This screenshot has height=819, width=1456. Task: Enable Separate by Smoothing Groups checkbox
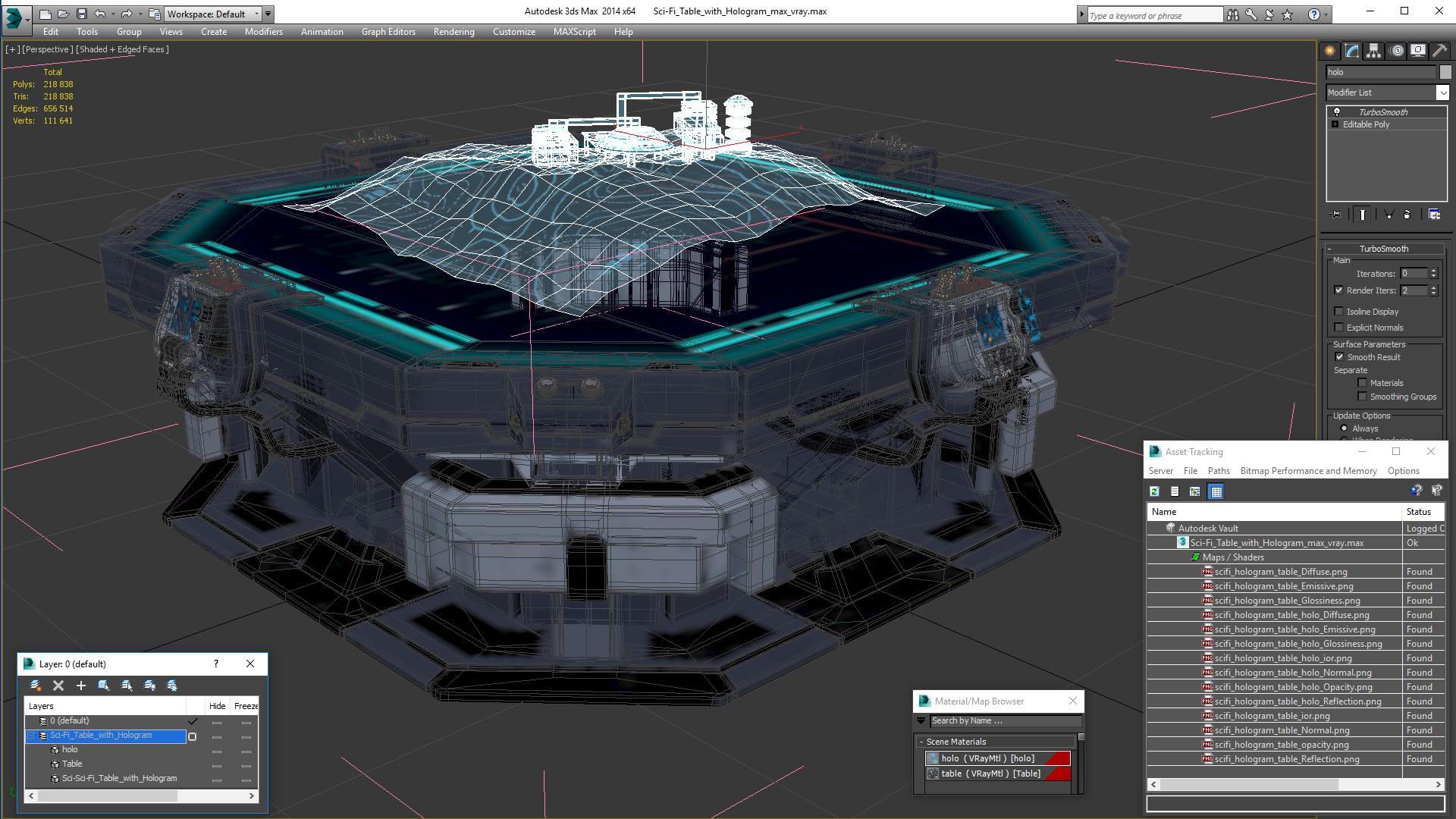click(x=1362, y=397)
